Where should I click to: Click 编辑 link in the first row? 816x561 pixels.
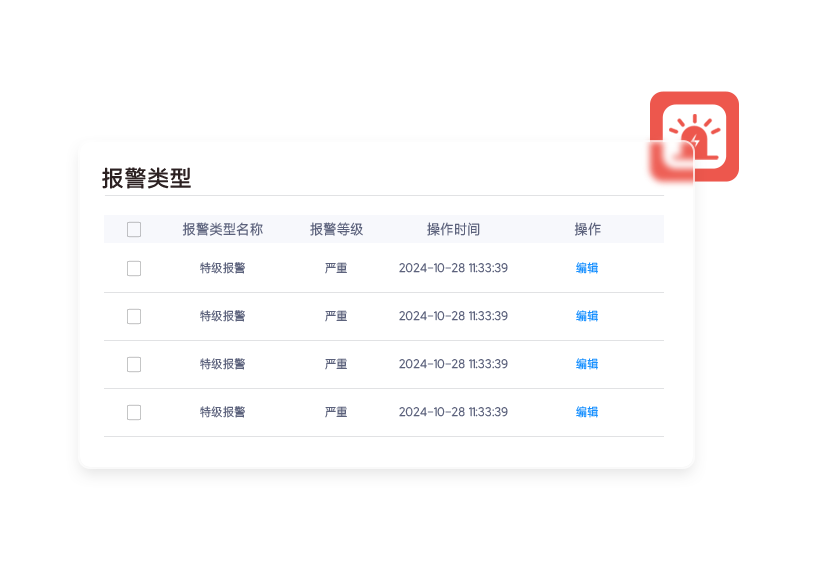click(x=587, y=268)
